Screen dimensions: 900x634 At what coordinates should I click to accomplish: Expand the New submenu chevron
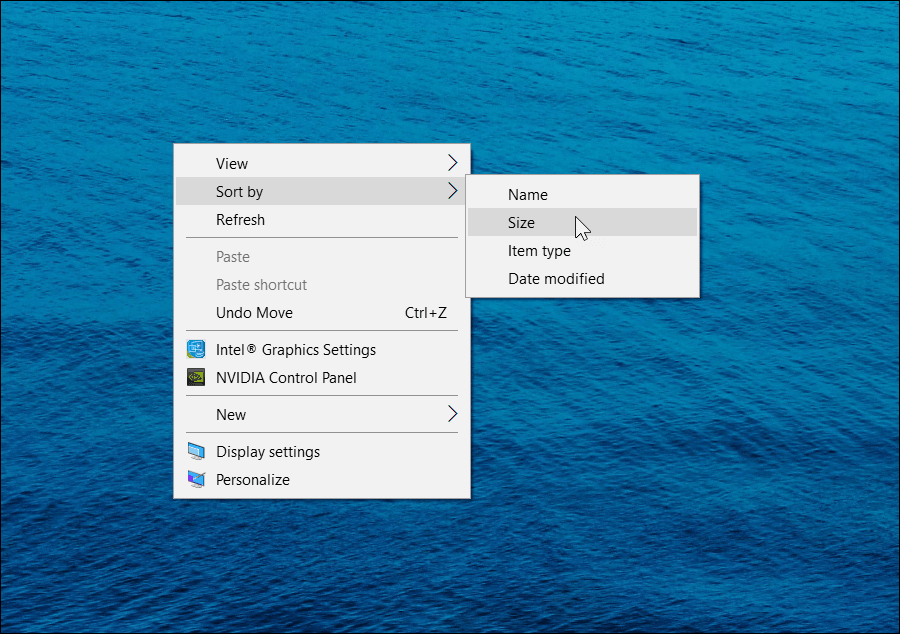coord(452,414)
